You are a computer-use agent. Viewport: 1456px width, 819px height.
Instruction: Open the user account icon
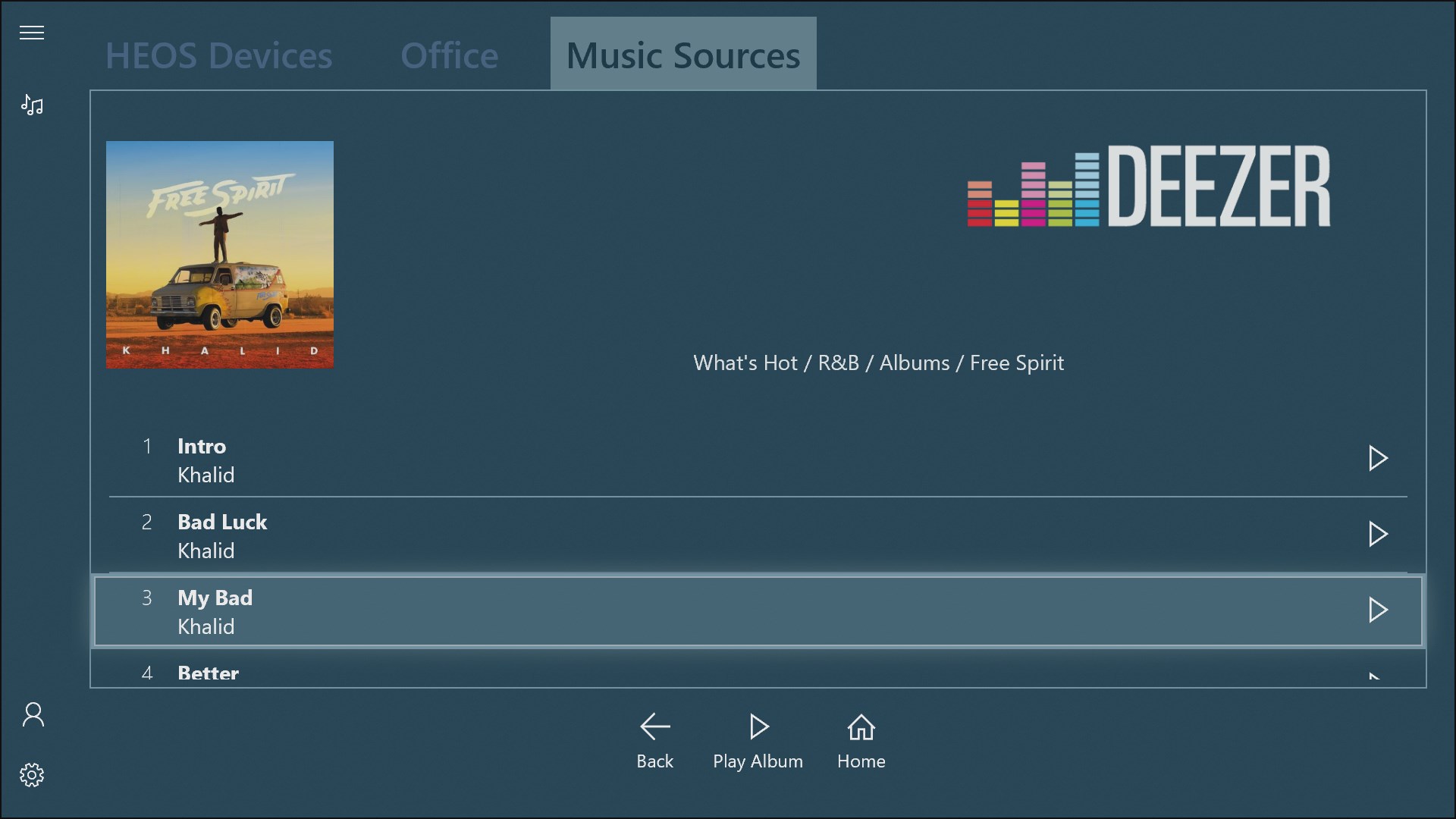coord(32,714)
